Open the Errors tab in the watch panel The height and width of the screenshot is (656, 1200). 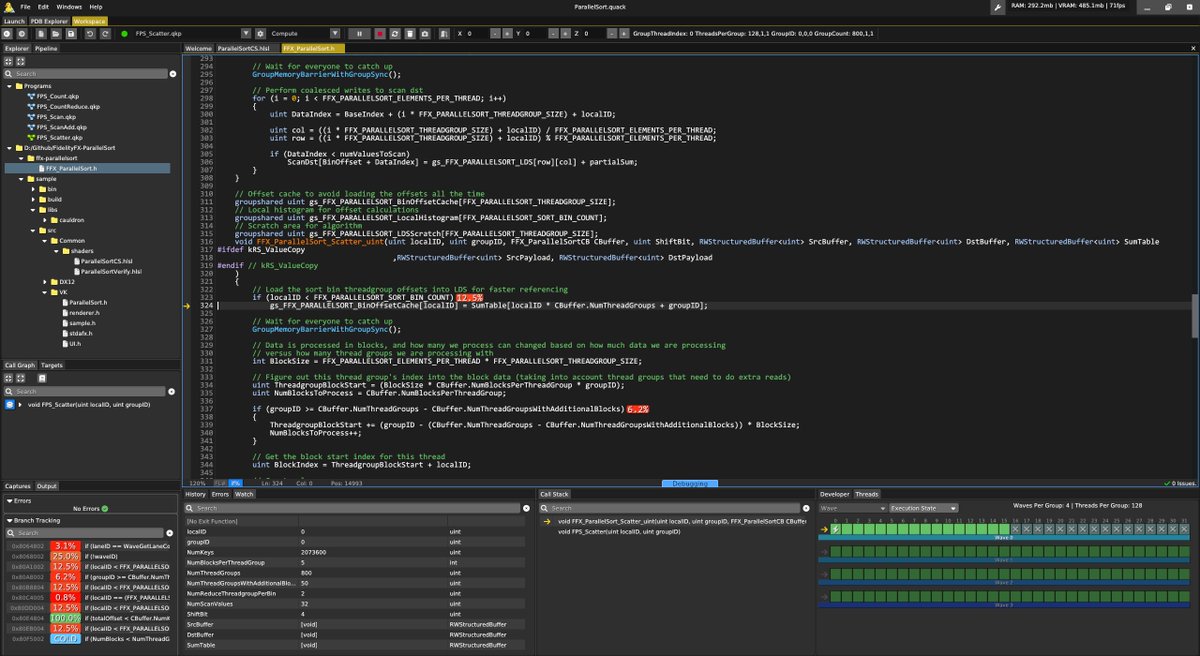tap(220, 493)
